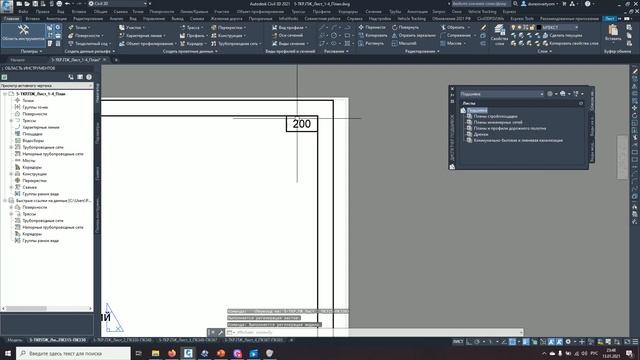
Task: Select the Отразить зеркально (Mirror) tool
Action: [413, 36]
